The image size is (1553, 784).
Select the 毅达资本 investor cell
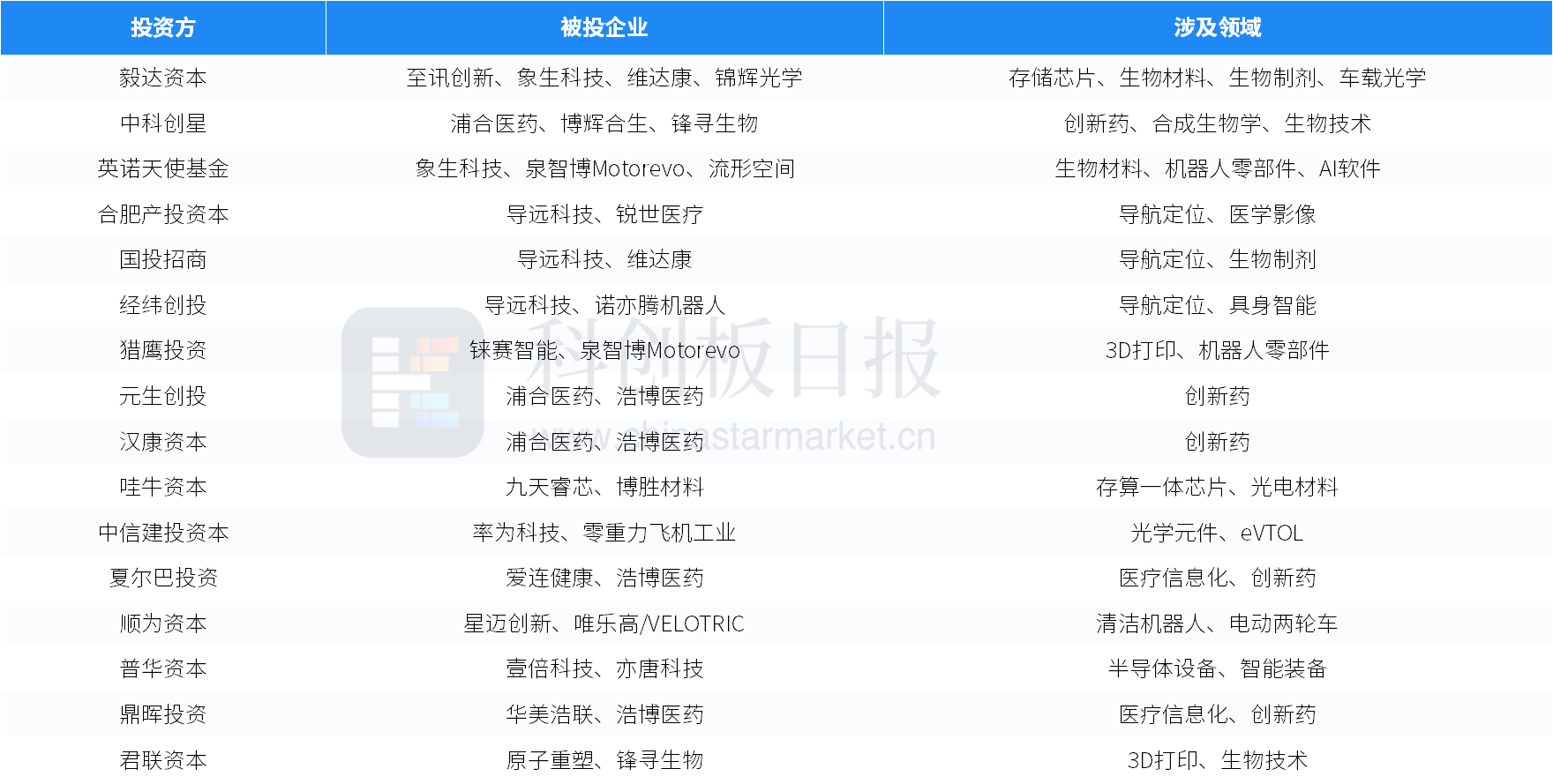[163, 78]
